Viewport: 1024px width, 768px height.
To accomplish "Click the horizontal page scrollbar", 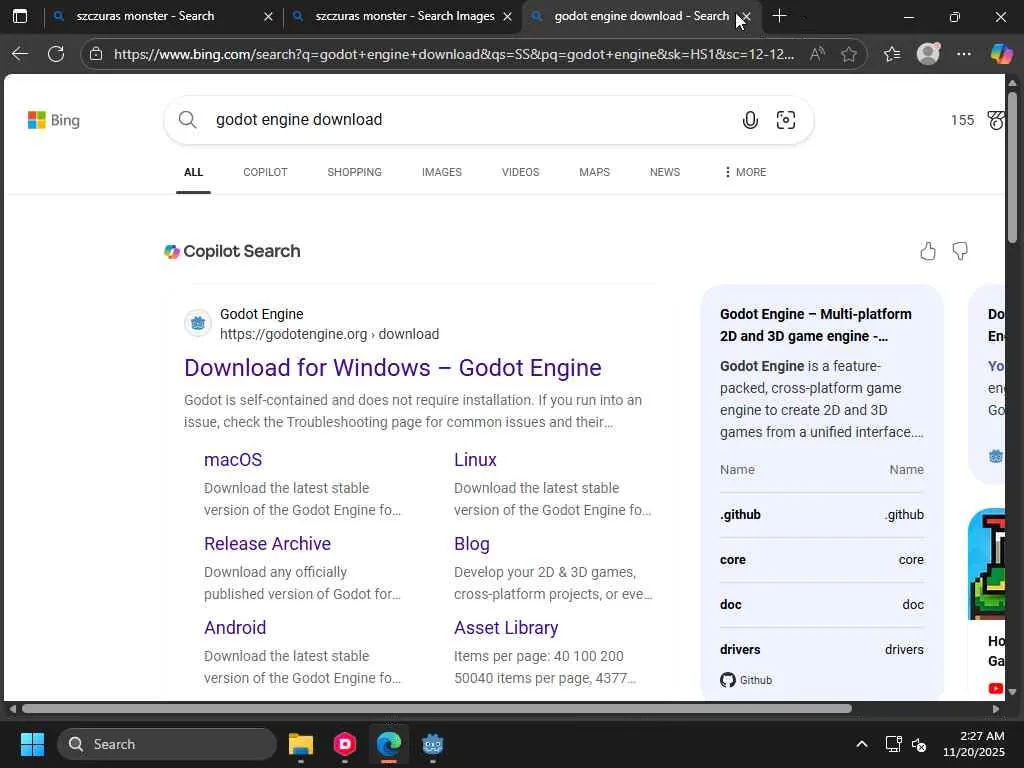I will (436, 709).
